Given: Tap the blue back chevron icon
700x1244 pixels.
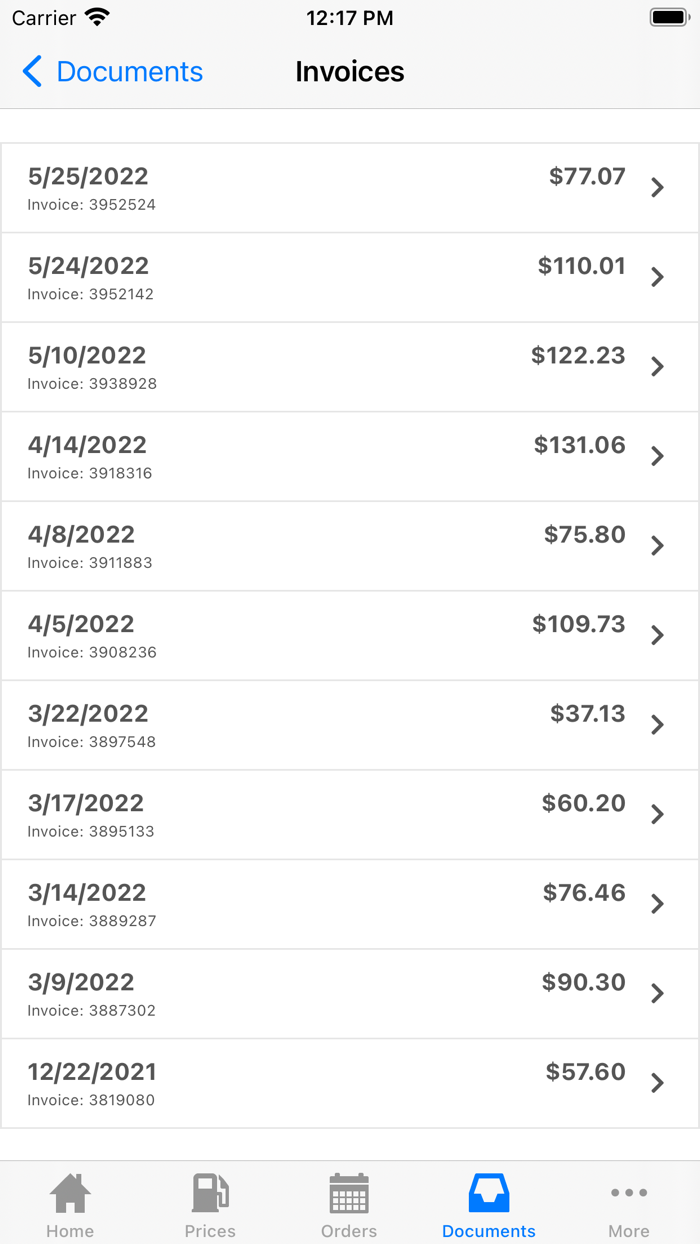Looking at the screenshot, I should pos(32,71).
